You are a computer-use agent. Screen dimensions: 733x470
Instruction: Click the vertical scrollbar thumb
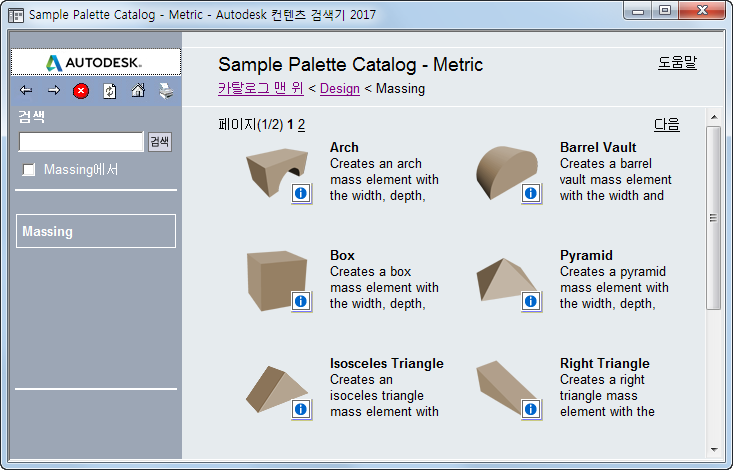713,218
